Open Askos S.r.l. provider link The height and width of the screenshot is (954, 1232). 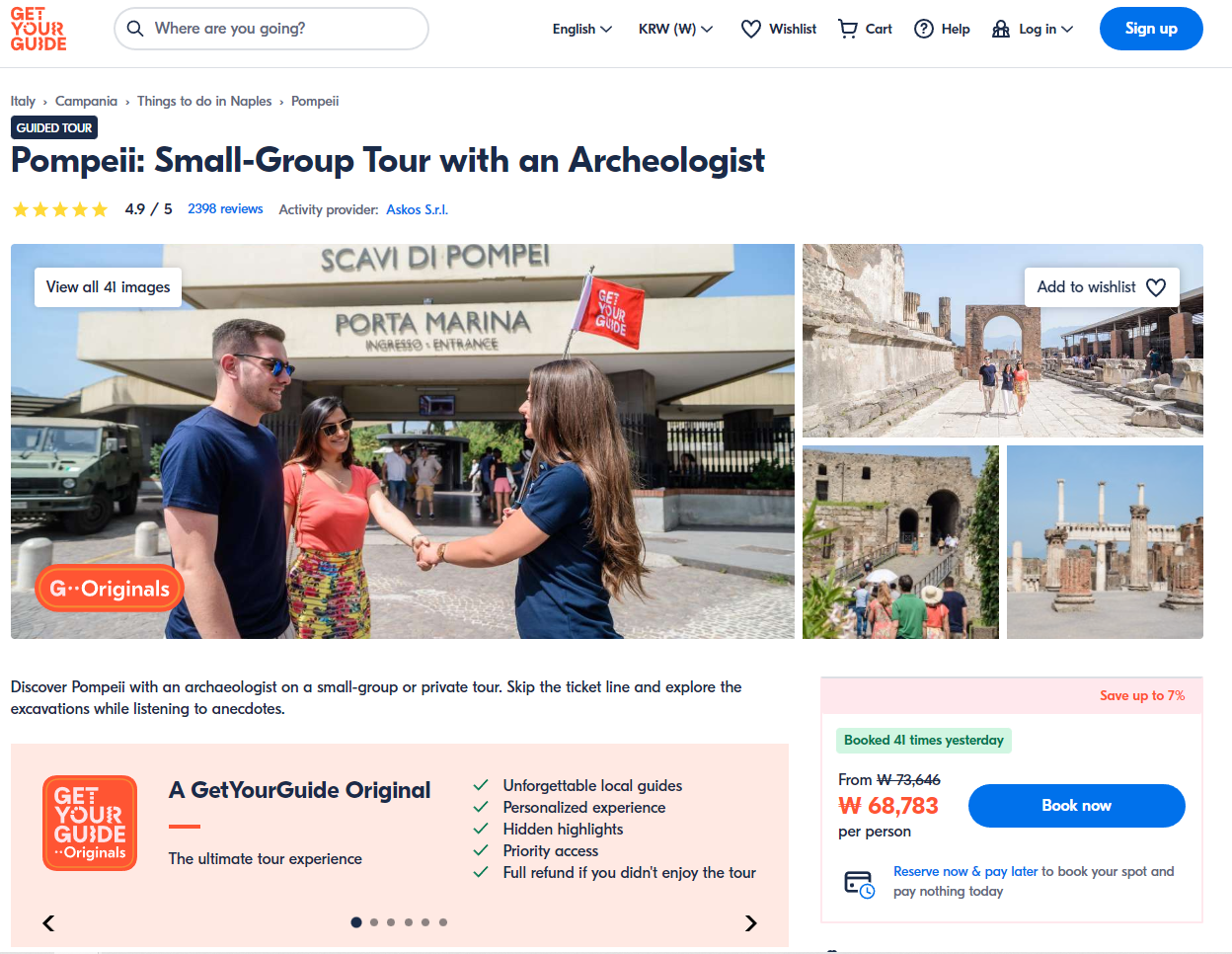(x=417, y=209)
